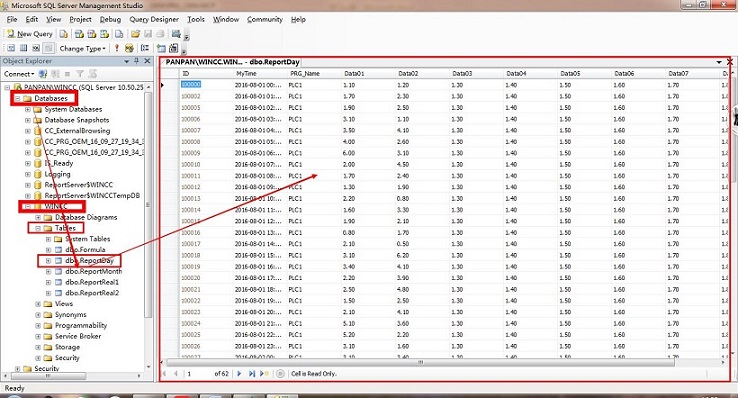Screen dimensions: 738x398
Task: Toggle the Show Diagram Pane button
Action: [x=11, y=48]
